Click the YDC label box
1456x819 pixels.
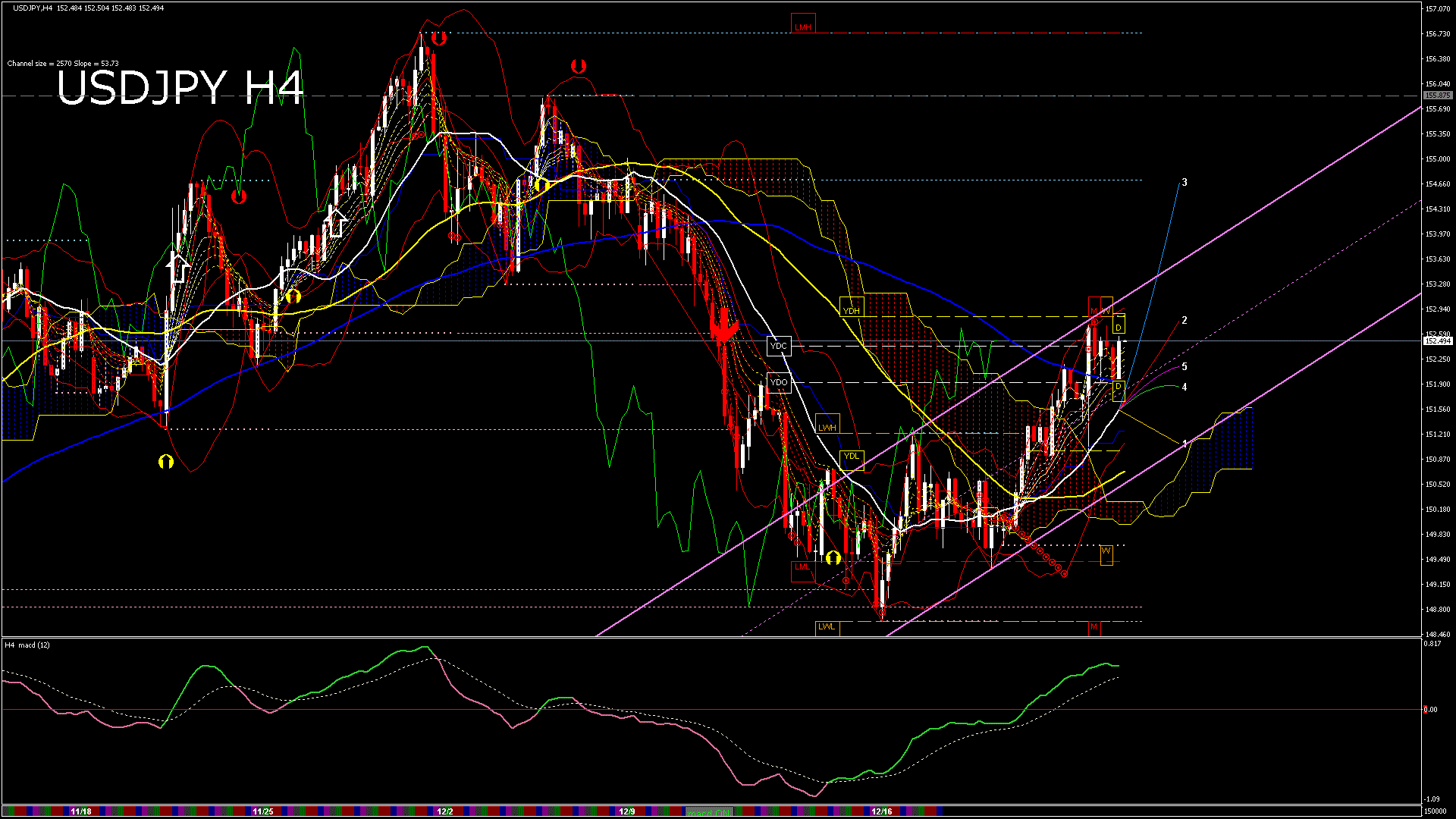[x=779, y=346]
